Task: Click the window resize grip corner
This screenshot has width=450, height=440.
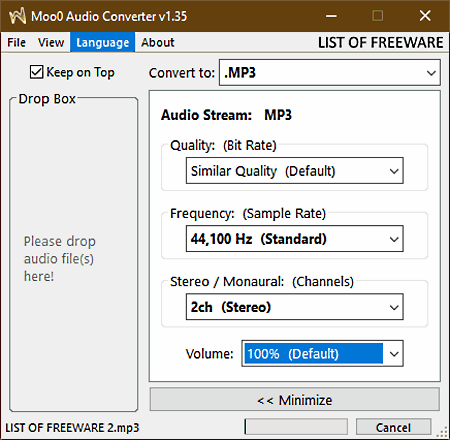Action: (442, 432)
